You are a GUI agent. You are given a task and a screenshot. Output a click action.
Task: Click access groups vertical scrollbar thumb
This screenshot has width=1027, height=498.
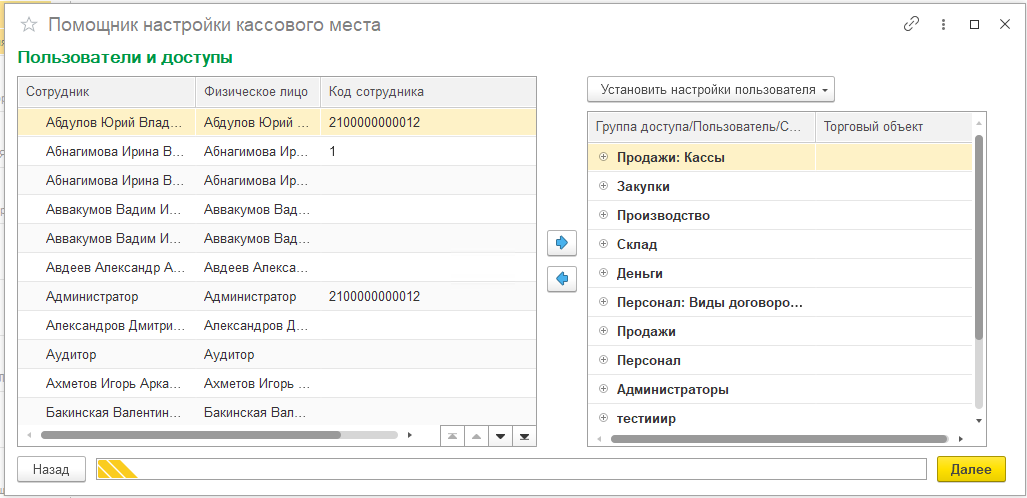point(979,237)
